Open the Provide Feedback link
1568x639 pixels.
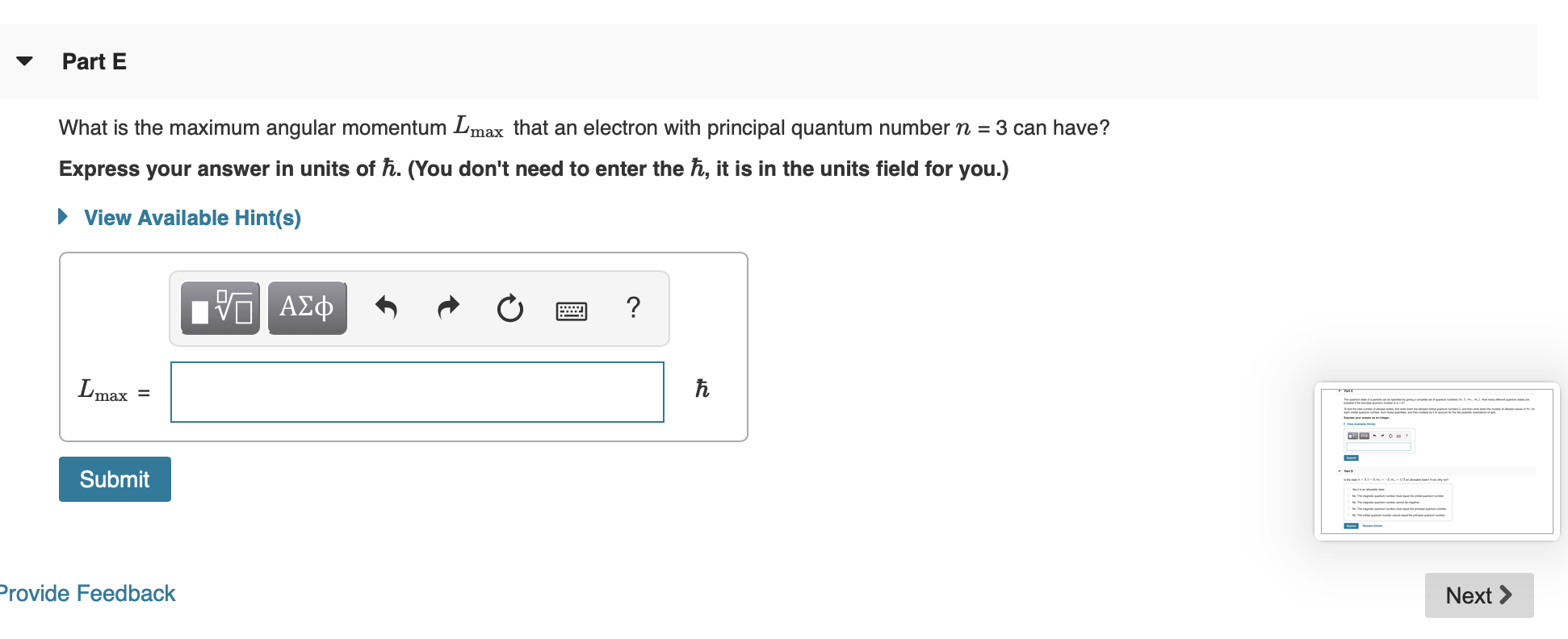87,594
